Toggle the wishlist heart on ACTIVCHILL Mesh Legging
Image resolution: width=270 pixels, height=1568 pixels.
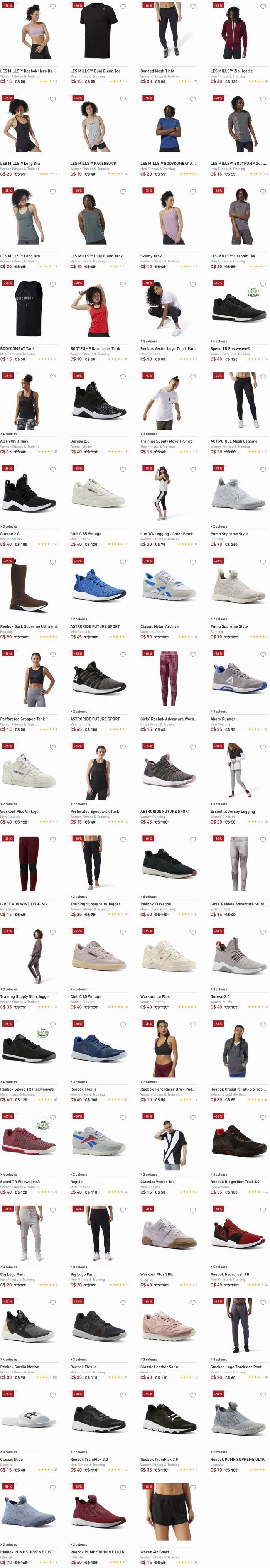[x=263, y=377]
